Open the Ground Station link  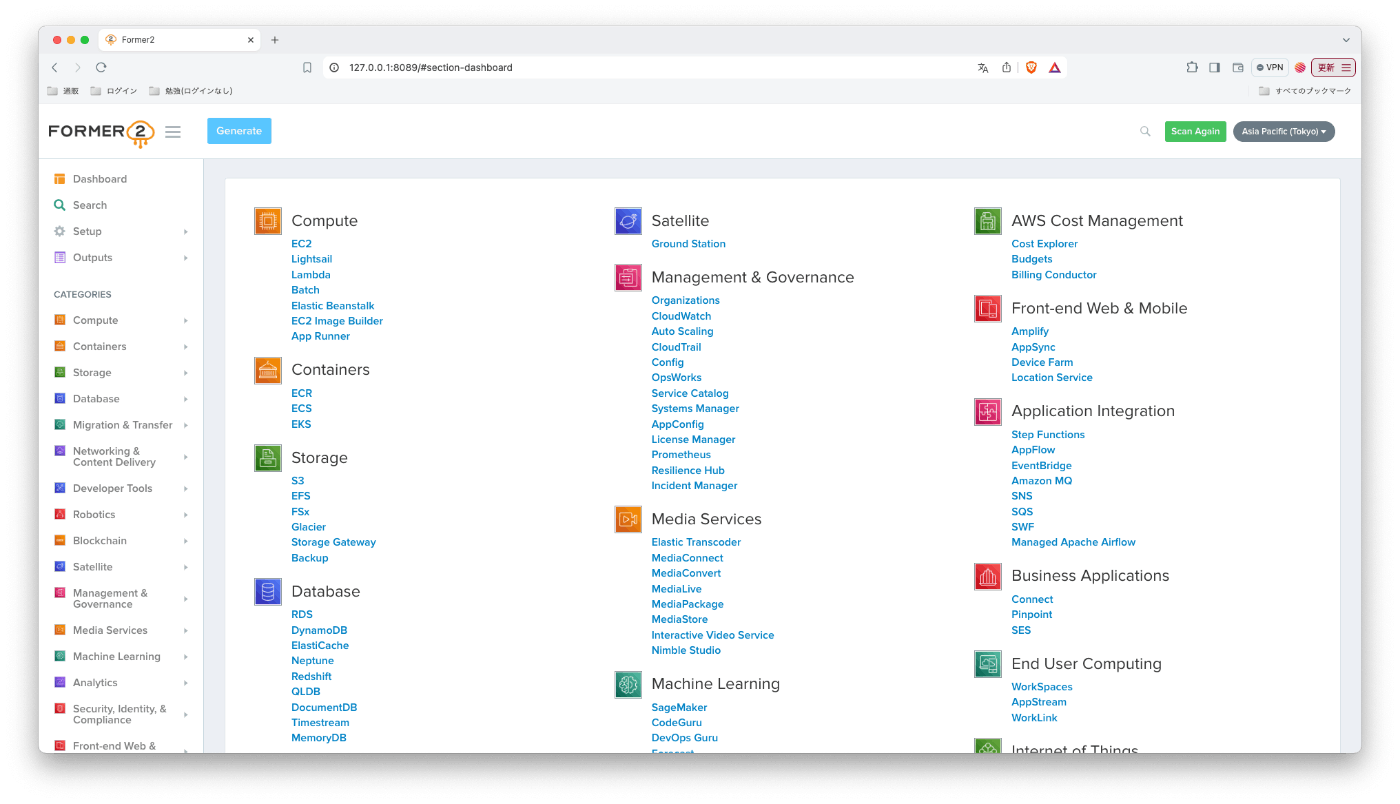point(688,244)
